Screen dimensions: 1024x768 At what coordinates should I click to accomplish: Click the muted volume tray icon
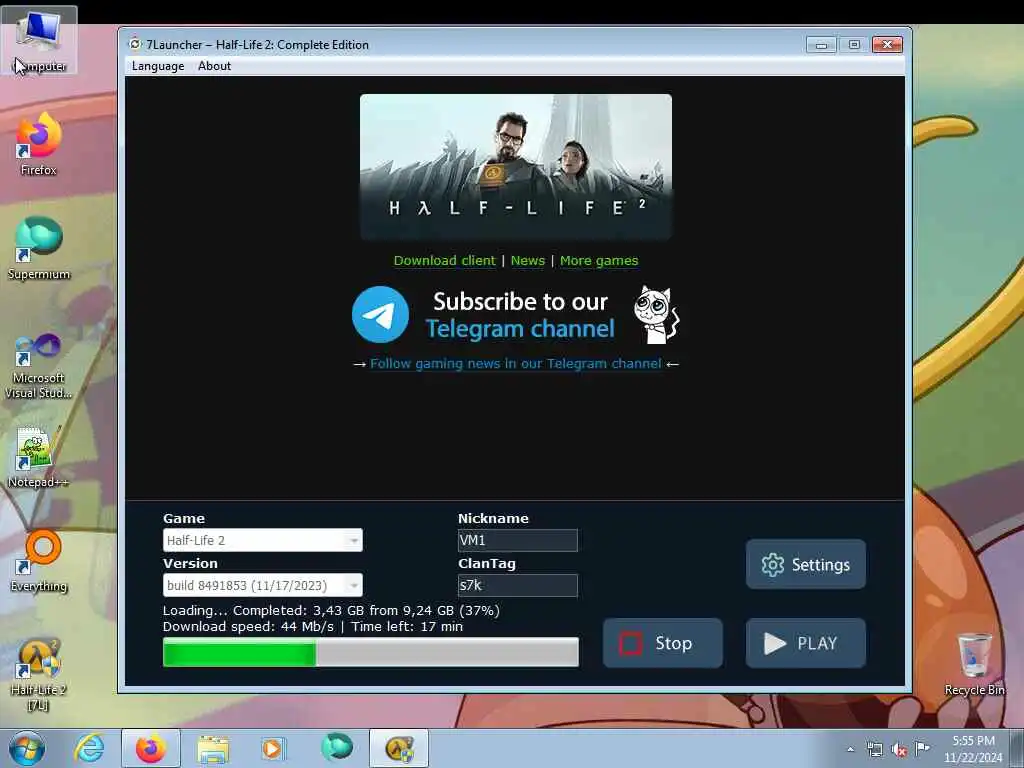click(x=899, y=749)
